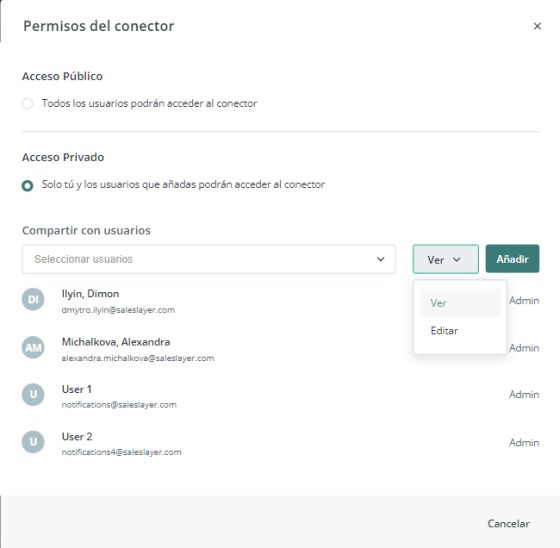Click the Admin role for User 2
Viewport: 560px width, 548px height.
(x=524, y=443)
